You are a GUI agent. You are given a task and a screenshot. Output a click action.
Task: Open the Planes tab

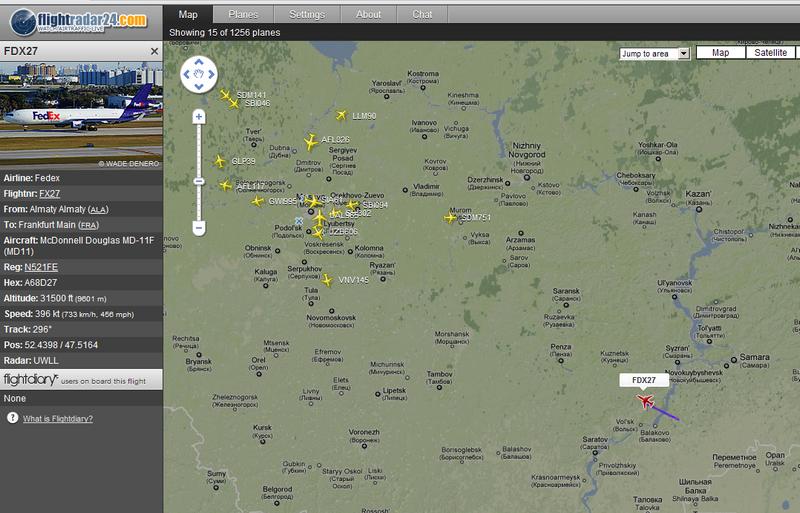point(243,14)
